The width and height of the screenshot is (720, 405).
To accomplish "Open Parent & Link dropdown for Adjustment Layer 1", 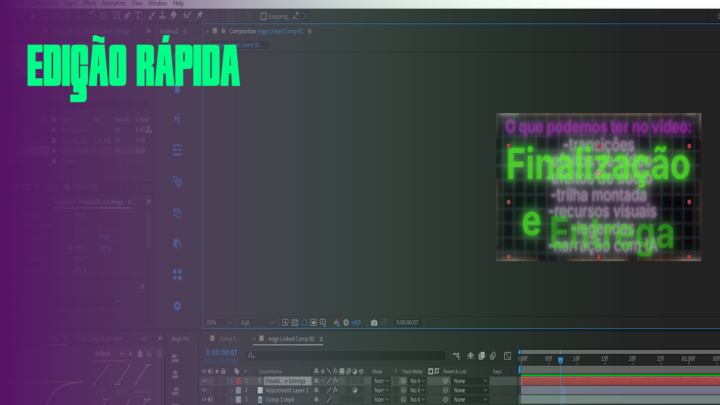I will pyautogui.click(x=469, y=390).
